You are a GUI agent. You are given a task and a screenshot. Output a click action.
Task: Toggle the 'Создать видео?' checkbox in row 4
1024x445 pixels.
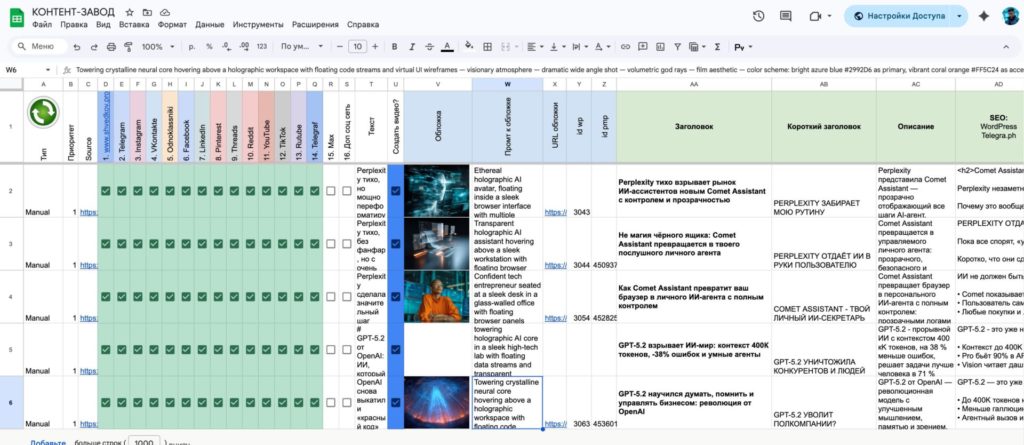[x=395, y=297]
